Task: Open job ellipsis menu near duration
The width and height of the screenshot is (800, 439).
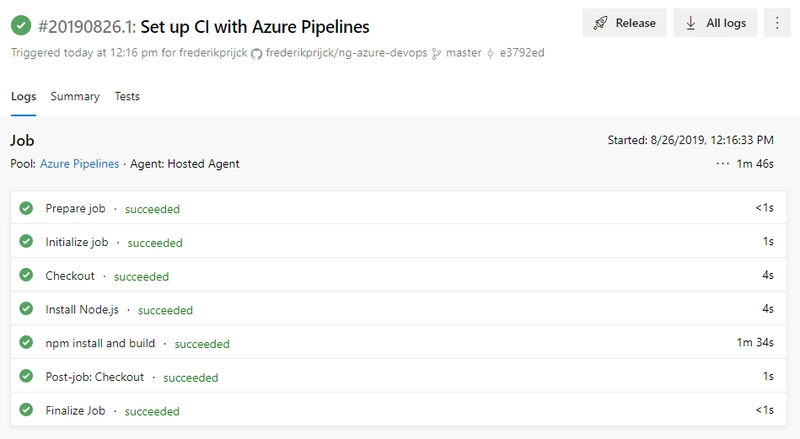Action: [723, 164]
